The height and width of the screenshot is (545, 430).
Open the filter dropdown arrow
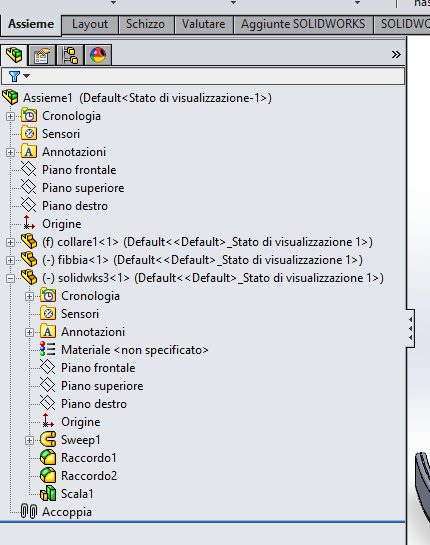click(26, 76)
